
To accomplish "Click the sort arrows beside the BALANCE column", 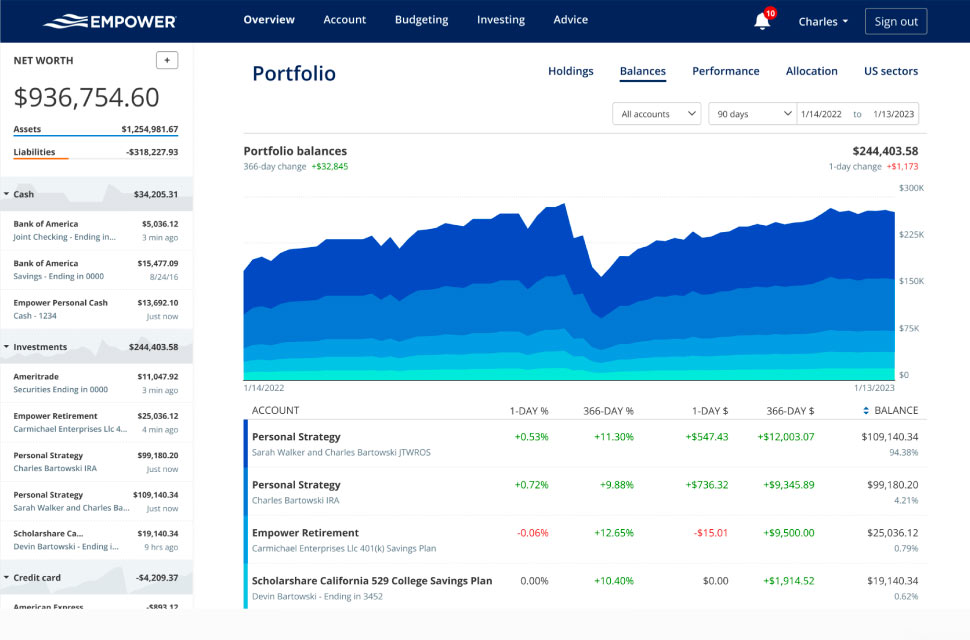I will tap(866, 410).
